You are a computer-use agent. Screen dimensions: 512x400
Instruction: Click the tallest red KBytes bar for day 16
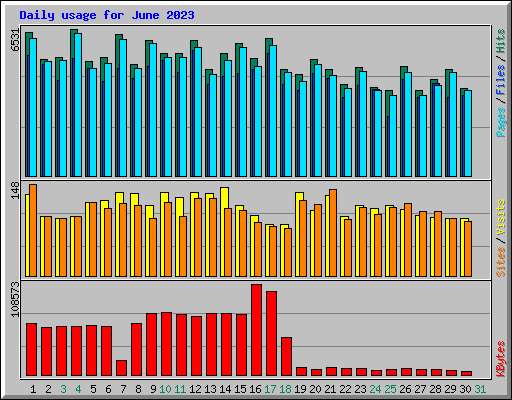pyautogui.click(x=256, y=330)
